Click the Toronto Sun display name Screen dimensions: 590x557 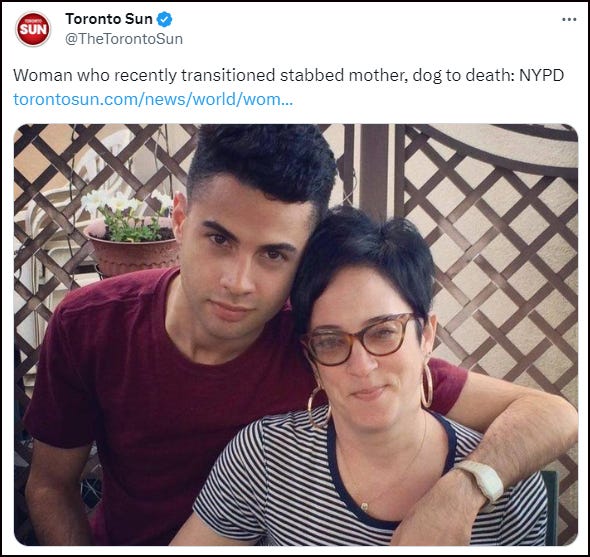click(109, 19)
